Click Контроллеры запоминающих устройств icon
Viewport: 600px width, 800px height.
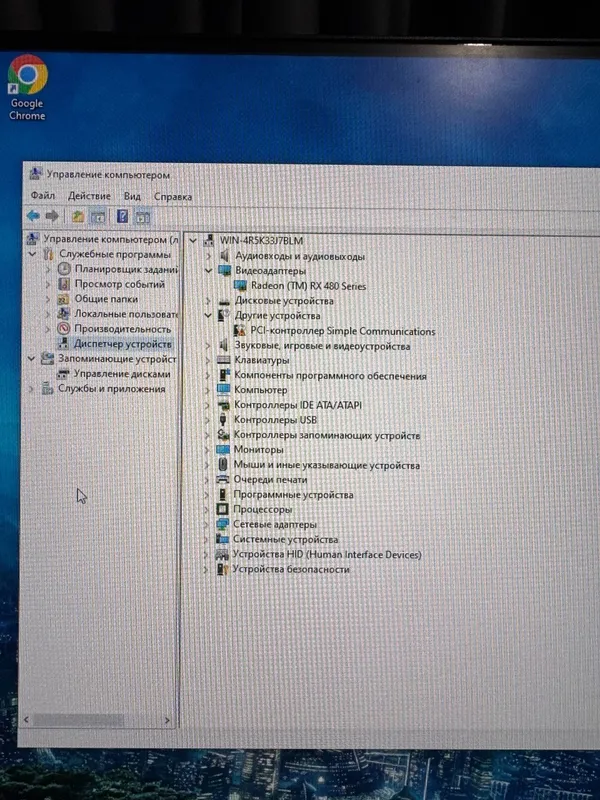pyautogui.click(x=223, y=435)
